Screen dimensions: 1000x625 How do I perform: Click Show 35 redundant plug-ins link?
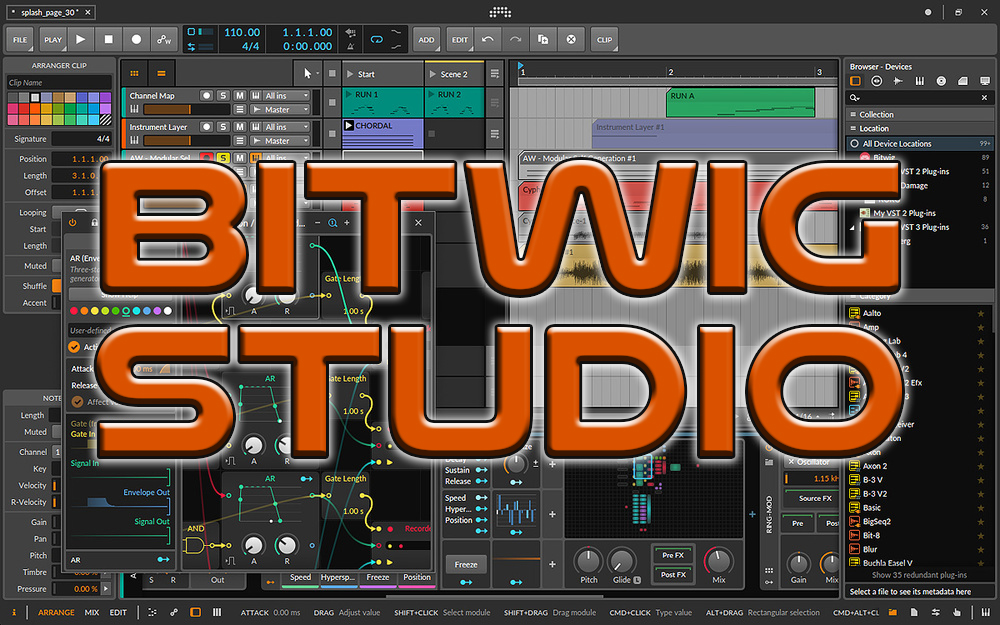click(919, 575)
